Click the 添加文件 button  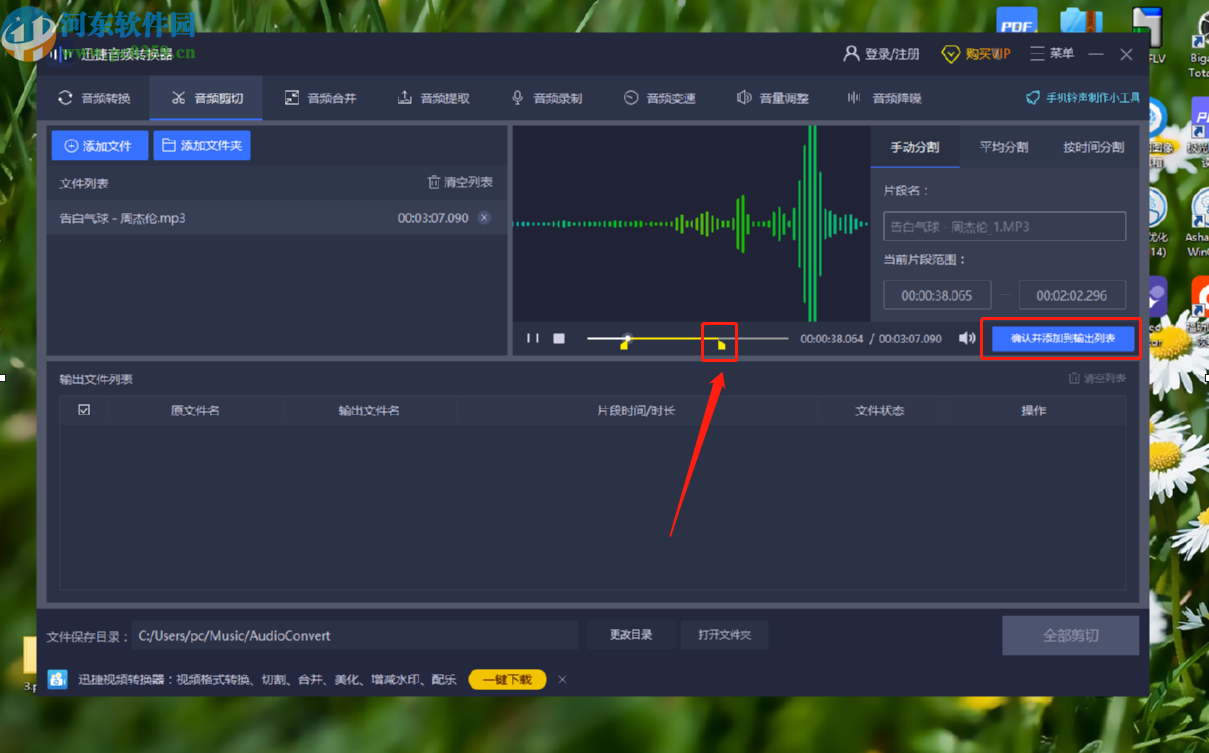point(99,146)
